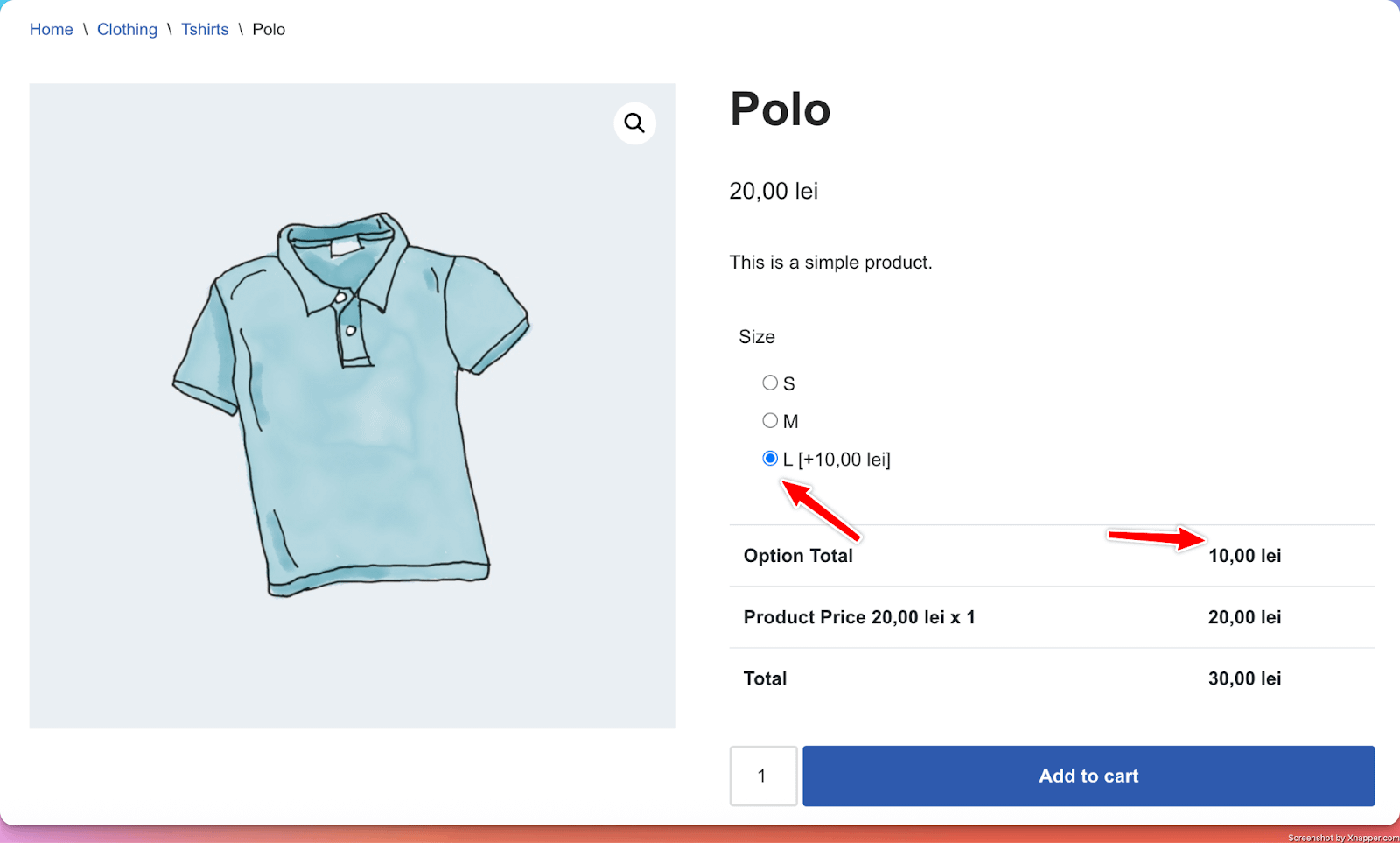This screenshot has height=843, width=1400.
Task: Choose the M size radio button
Action: click(x=770, y=421)
